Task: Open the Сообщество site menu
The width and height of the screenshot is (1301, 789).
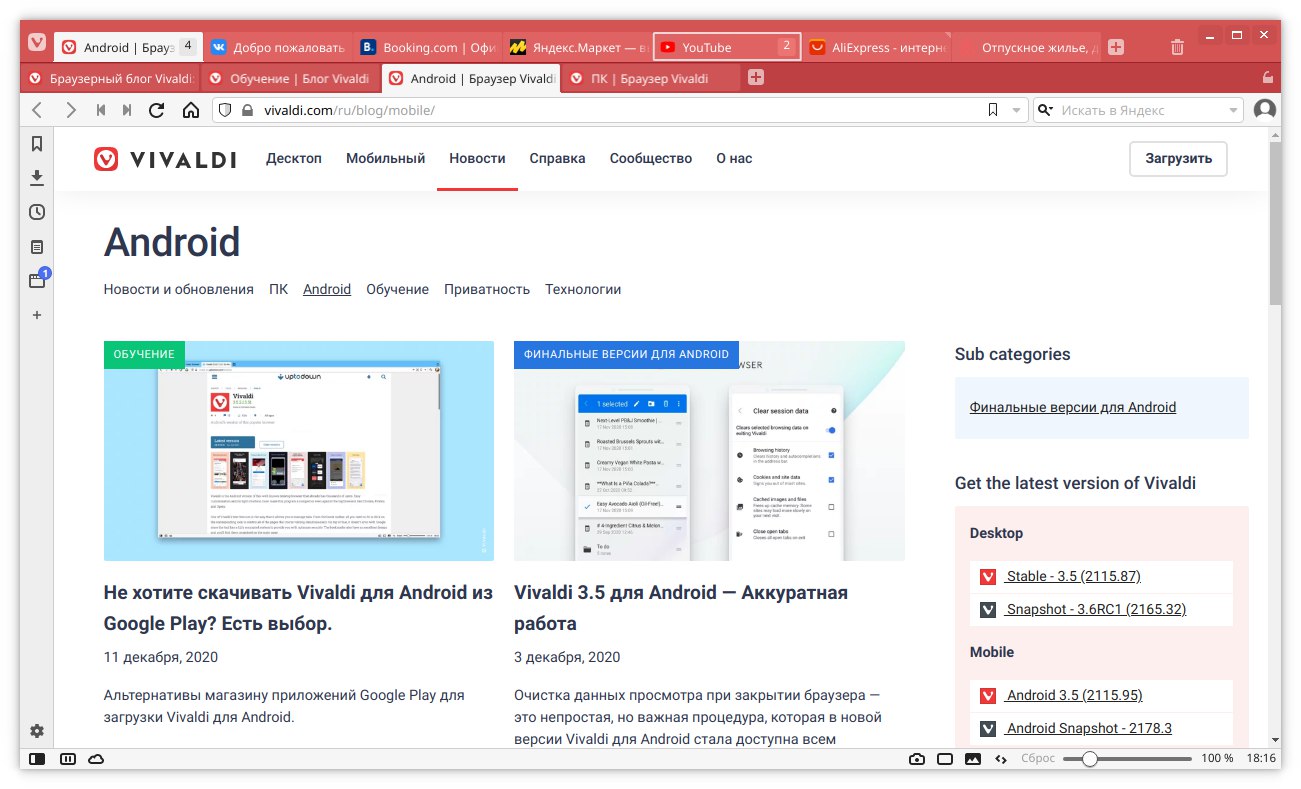Action: (651, 158)
